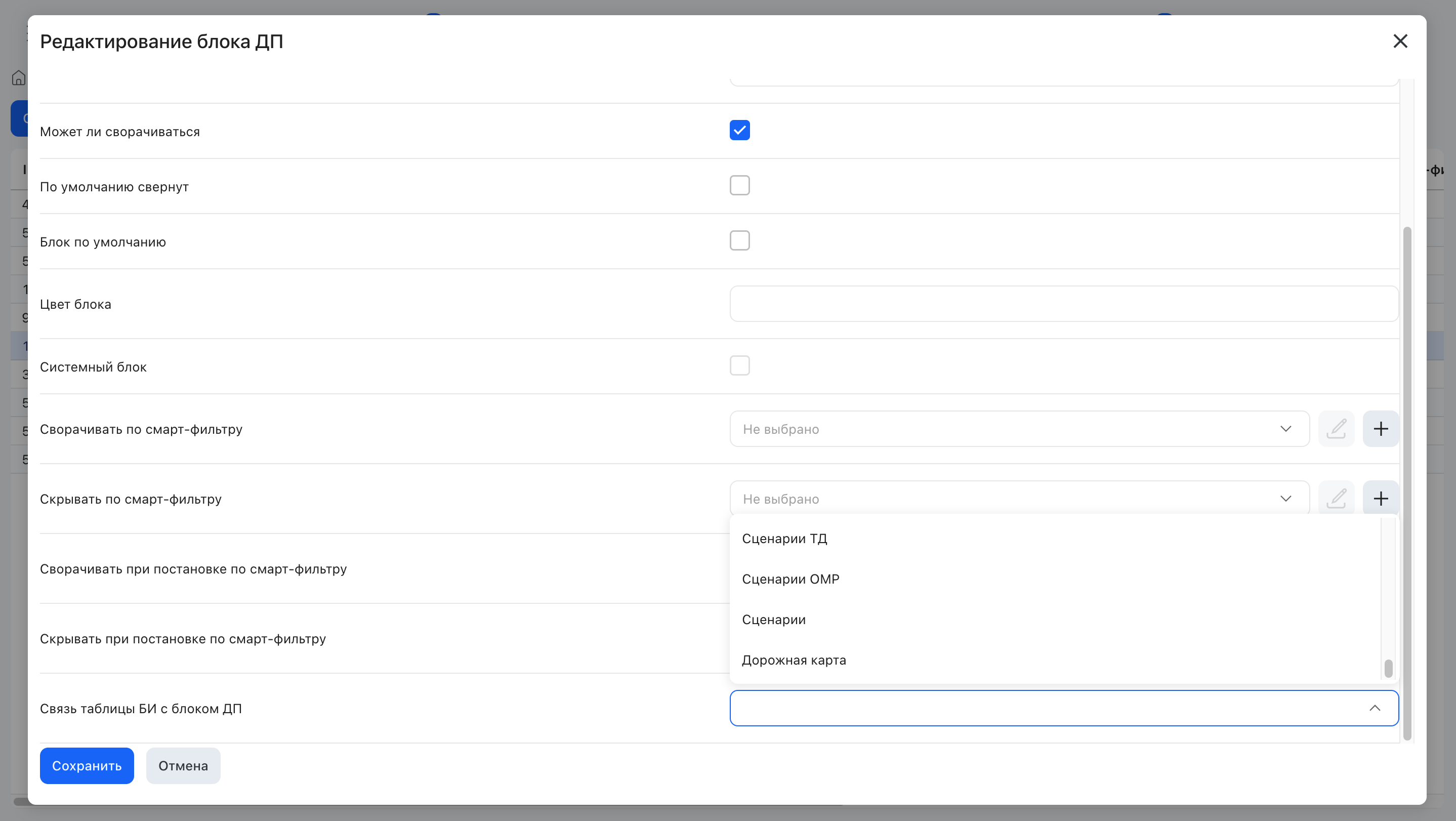This screenshot has width=1456, height=821.
Task: Click 'Скрывать при постановке по смарт-фильтру' label
Action: (x=183, y=639)
